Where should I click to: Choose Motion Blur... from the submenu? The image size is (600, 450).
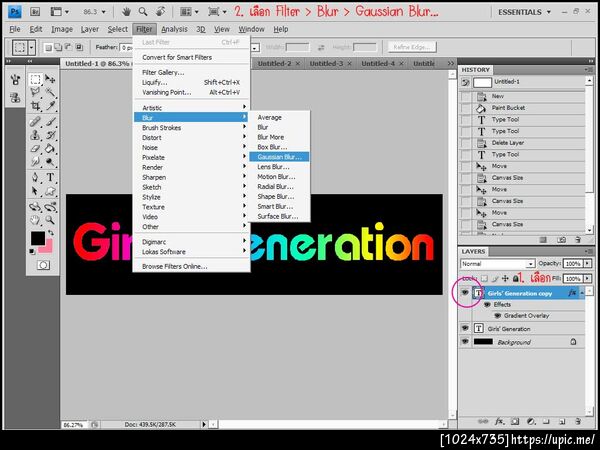click(x=276, y=177)
